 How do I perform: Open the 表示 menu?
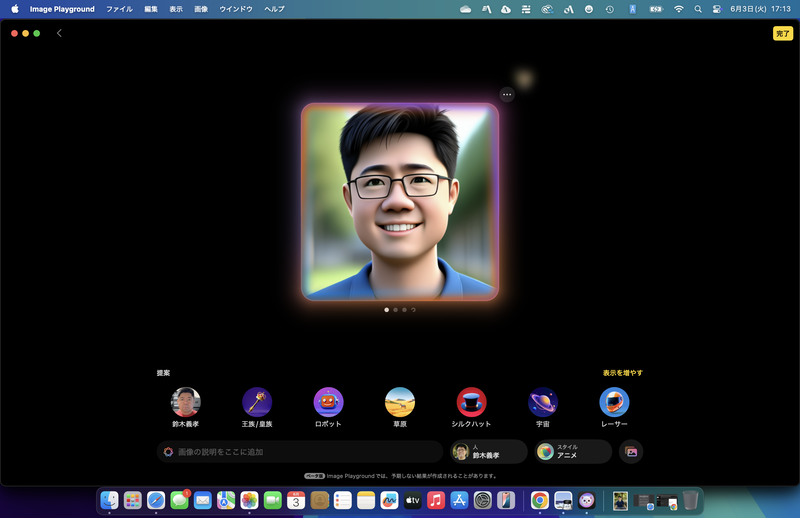176,9
